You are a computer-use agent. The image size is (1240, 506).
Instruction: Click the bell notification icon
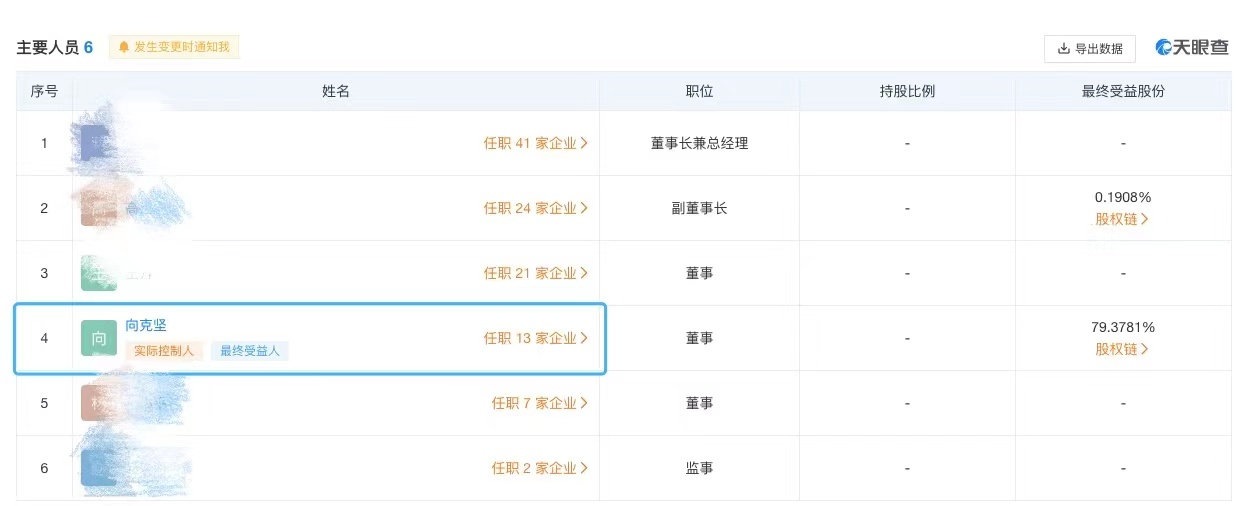click(124, 47)
